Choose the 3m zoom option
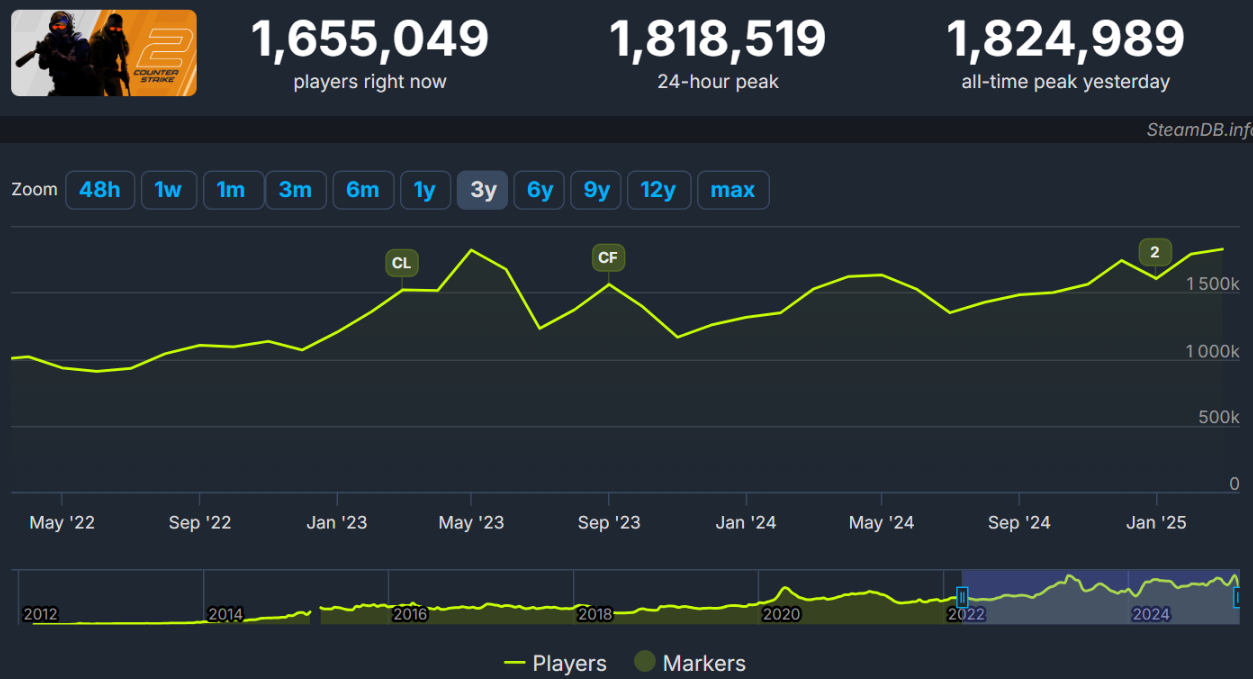The height and width of the screenshot is (679, 1253). click(295, 190)
